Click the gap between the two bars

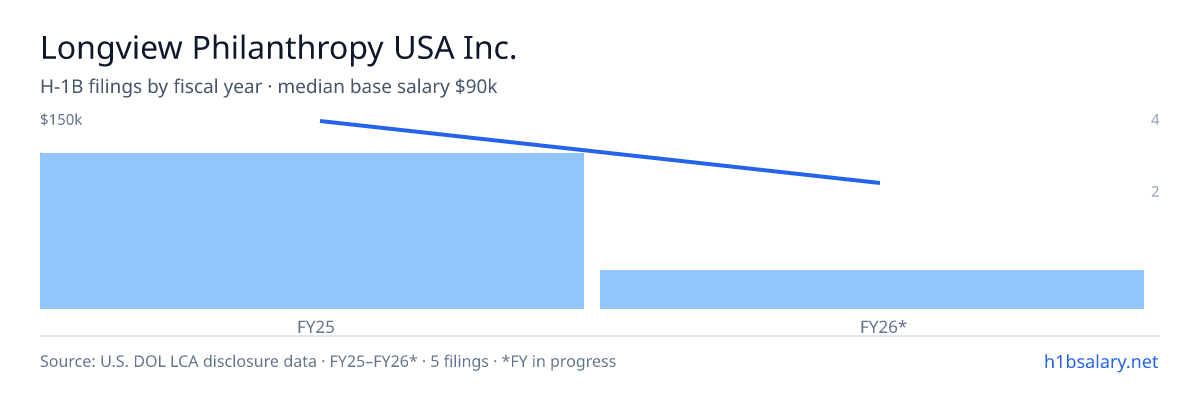(592, 231)
